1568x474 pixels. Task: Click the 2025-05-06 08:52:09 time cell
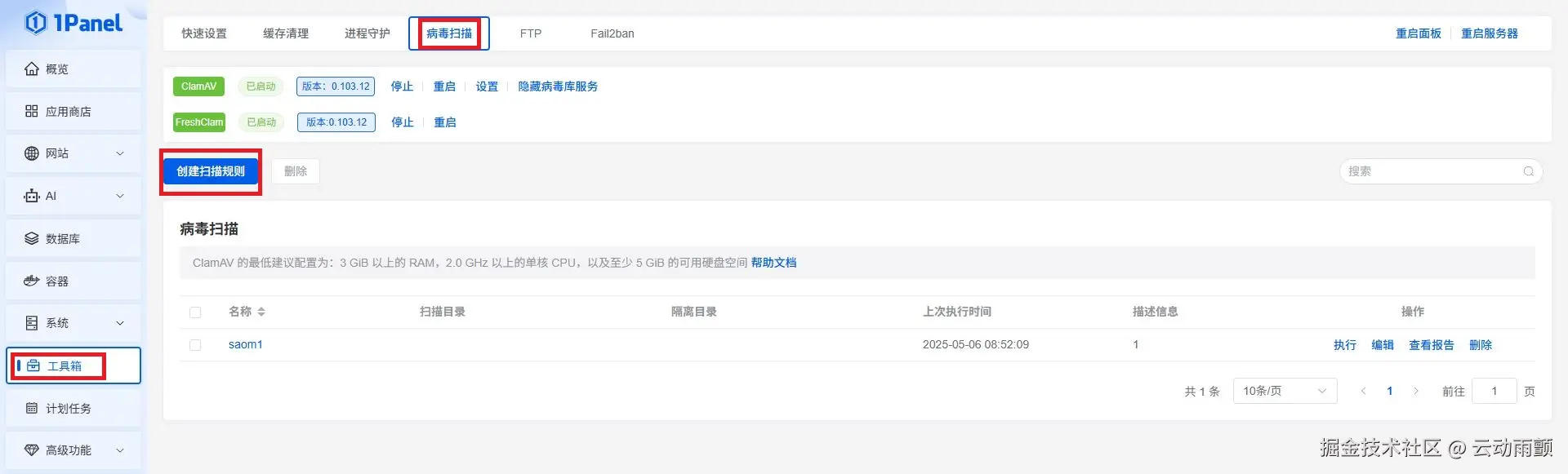coord(976,344)
